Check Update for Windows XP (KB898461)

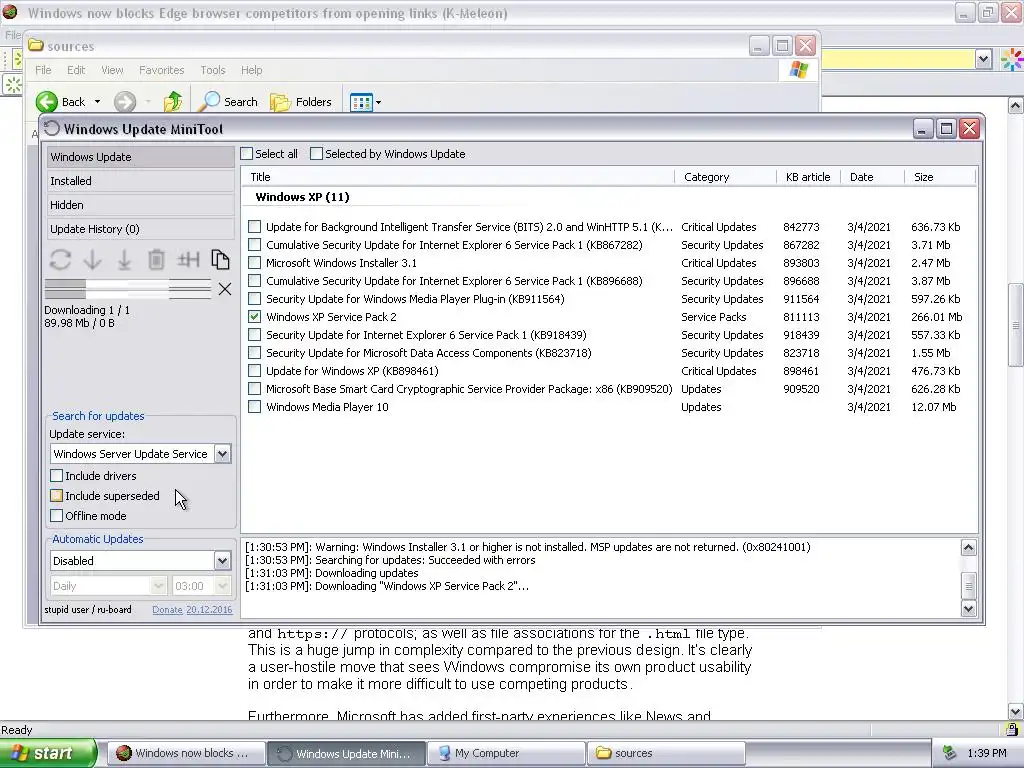(255, 370)
